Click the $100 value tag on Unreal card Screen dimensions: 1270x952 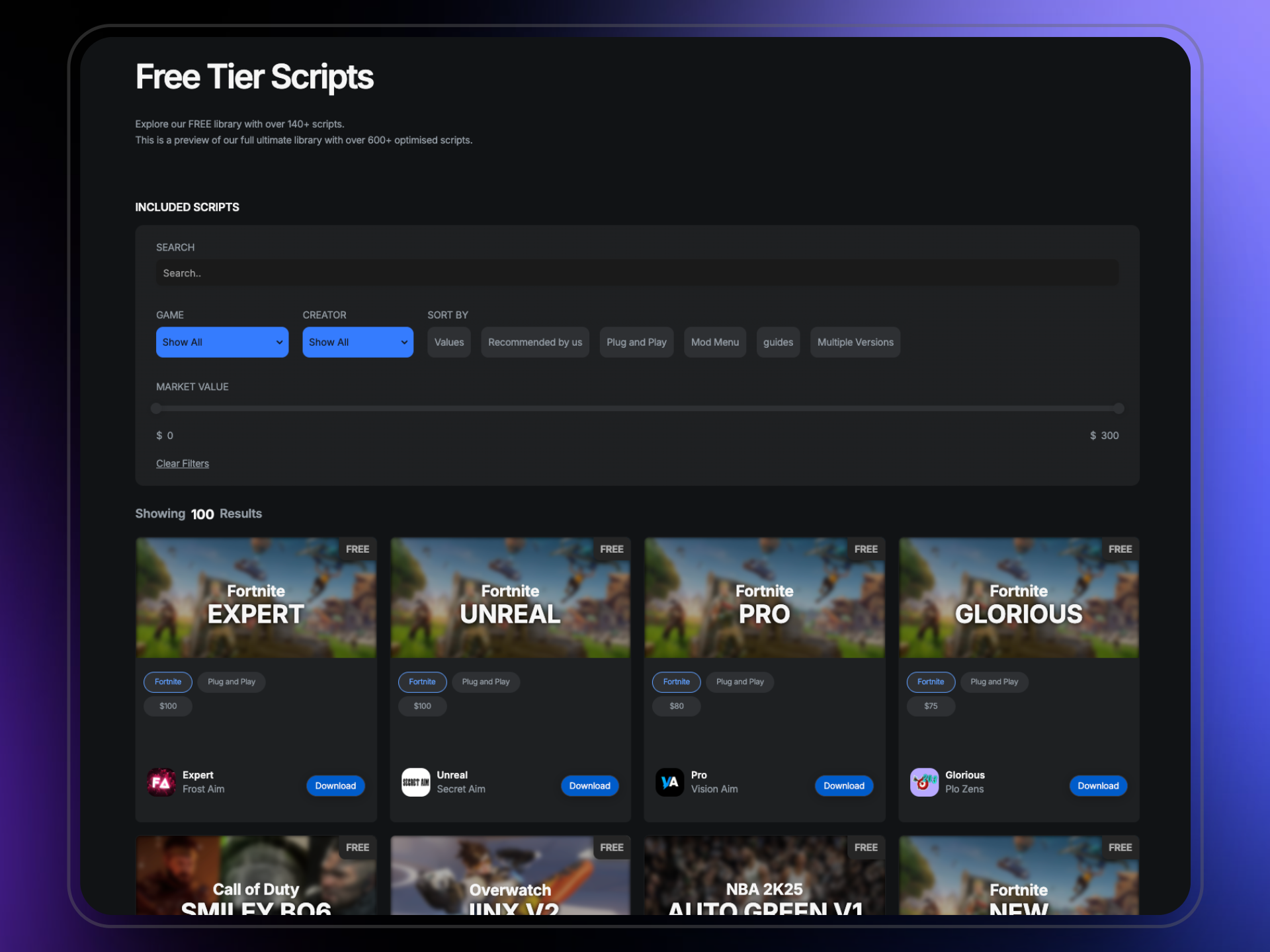coord(422,706)
